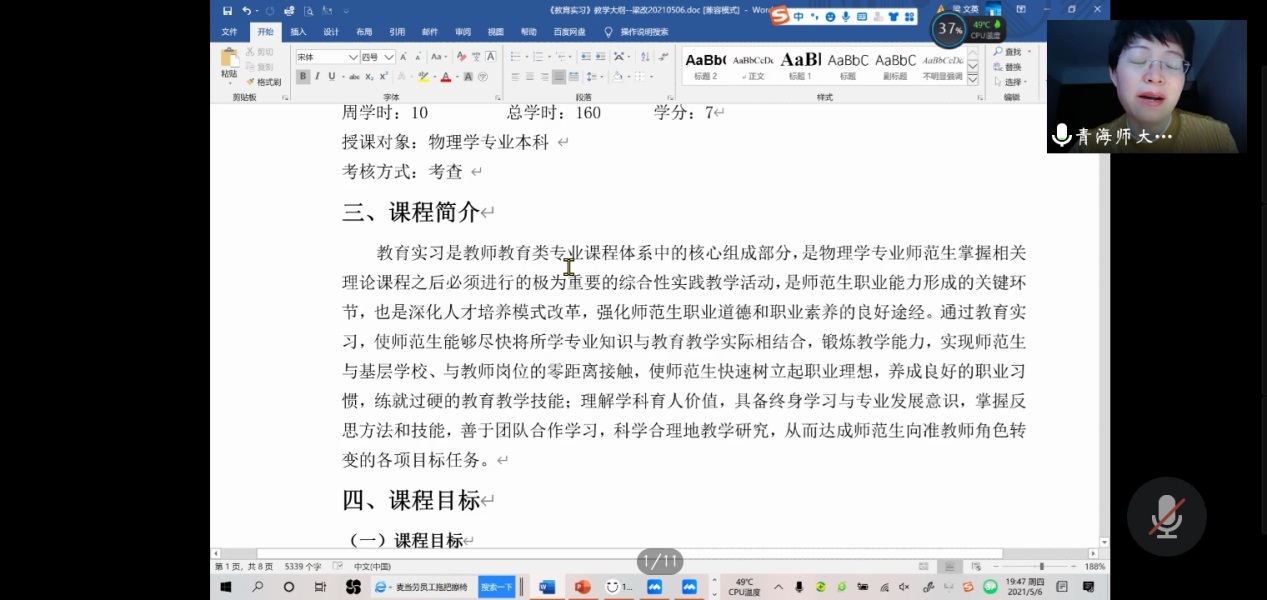Viewport: 1267px width, 600px height.
Task: Toggle the Underline button
Action: click(x=332, y=77)
